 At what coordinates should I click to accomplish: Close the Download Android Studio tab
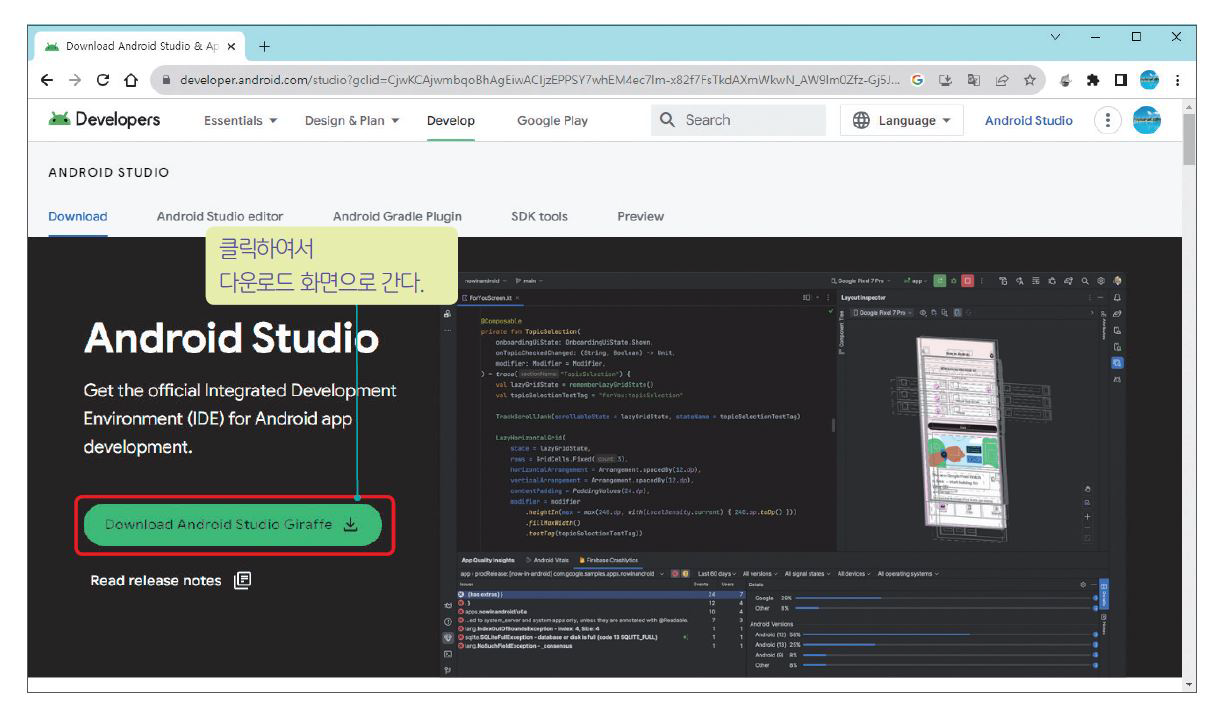coord(231,46)
